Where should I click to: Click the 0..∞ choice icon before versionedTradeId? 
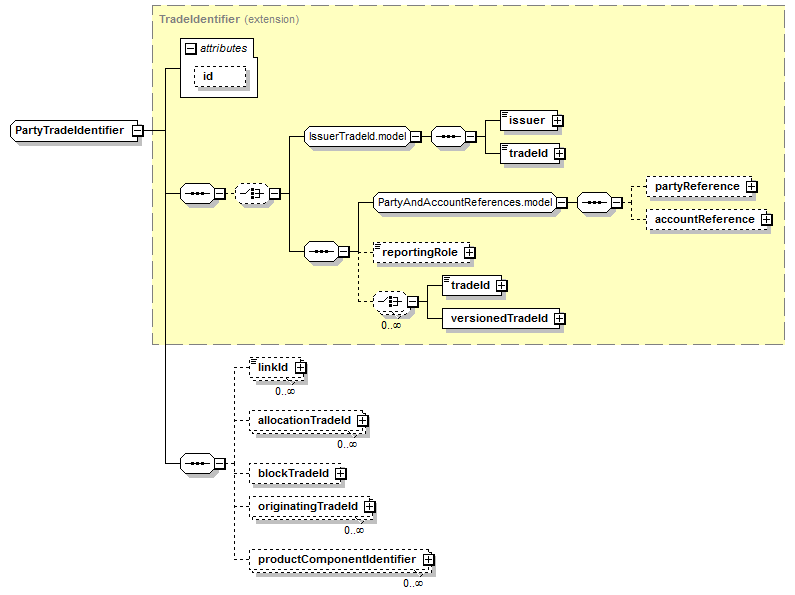click(x=390, y=302)
